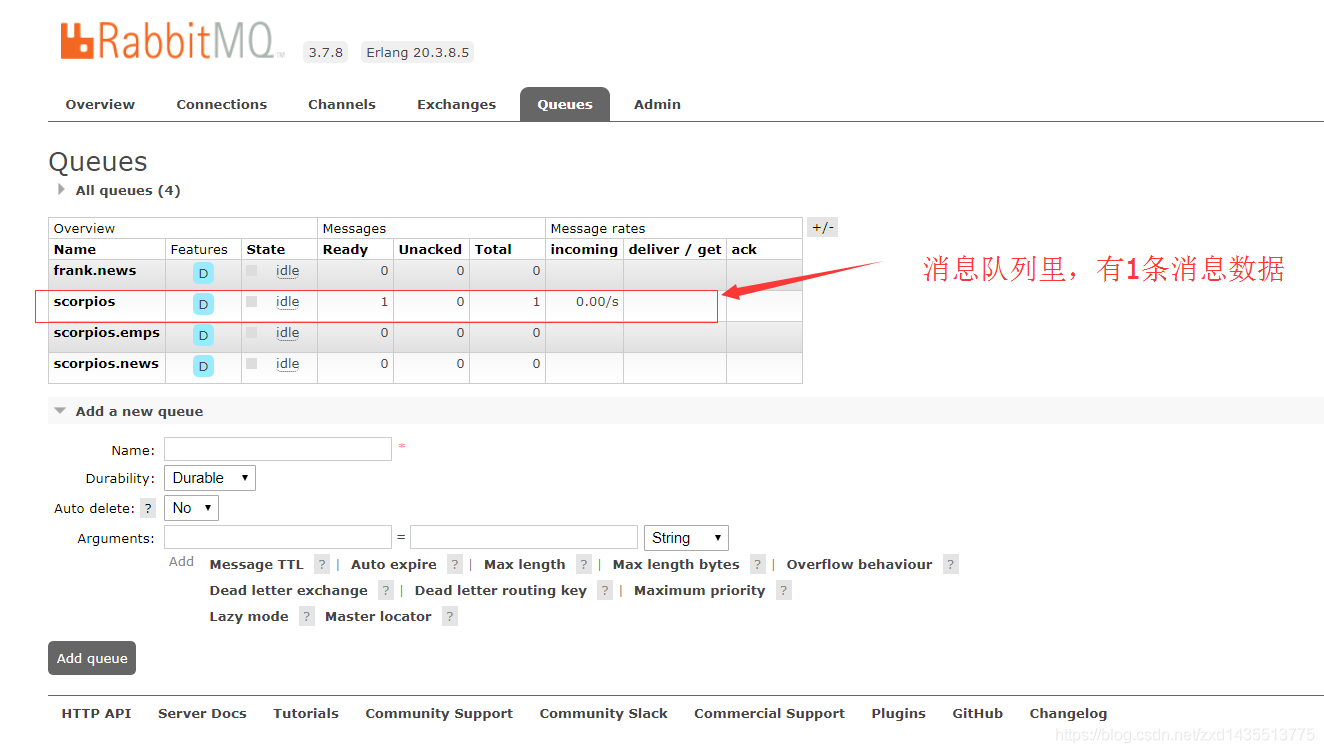1324x753 pixels.
Task: Open the Changelog footer link
Action: tap(1068, 713)
